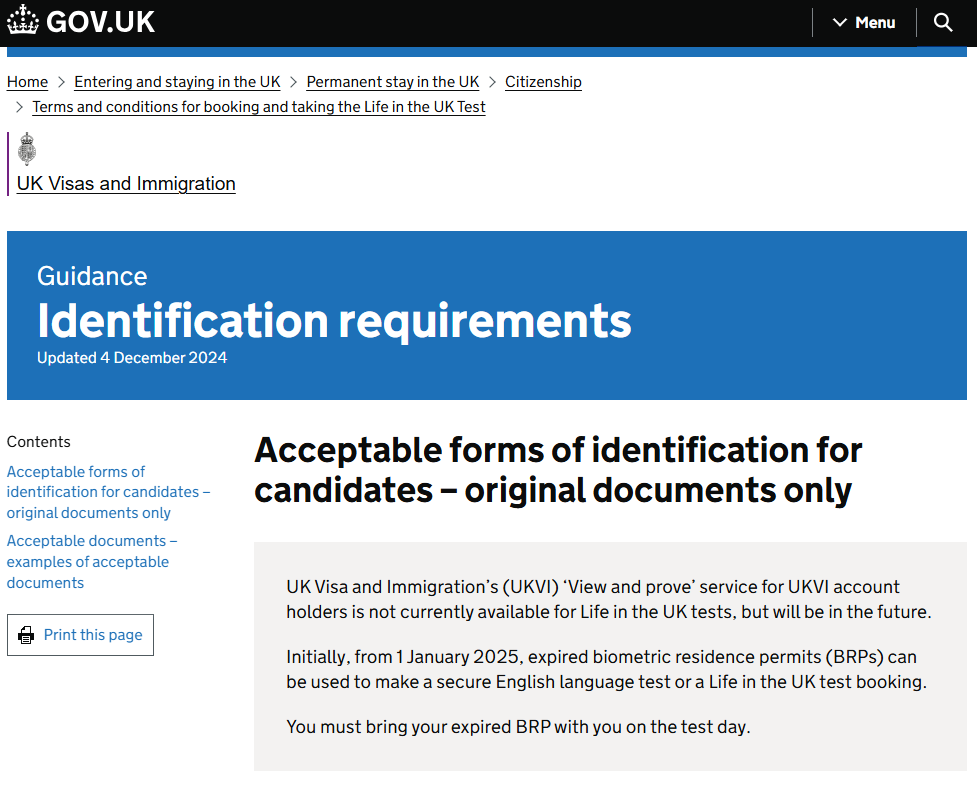
Task: Jump to Acceptable forms of identification section
Action: pyautogui.click(x=108, y=492)
